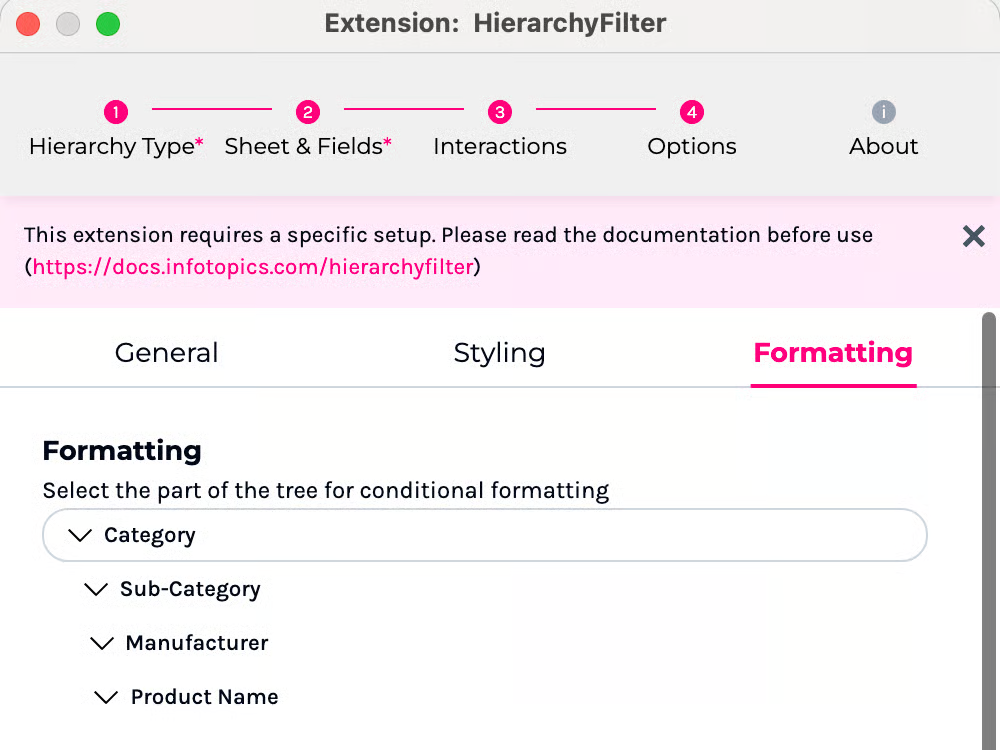Click the step 1 circle icon

(116, 112)
